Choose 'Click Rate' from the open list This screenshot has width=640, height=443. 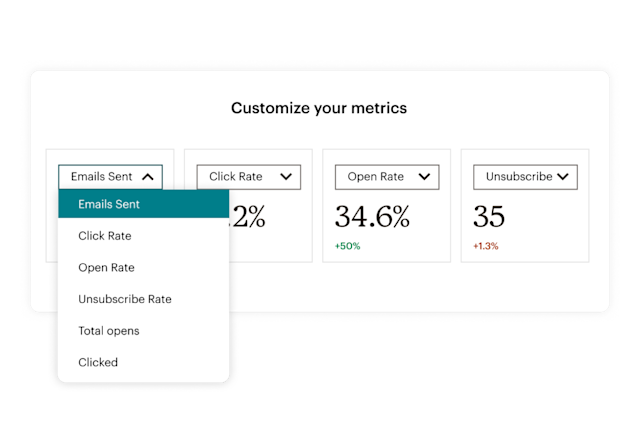pos(105,236)
